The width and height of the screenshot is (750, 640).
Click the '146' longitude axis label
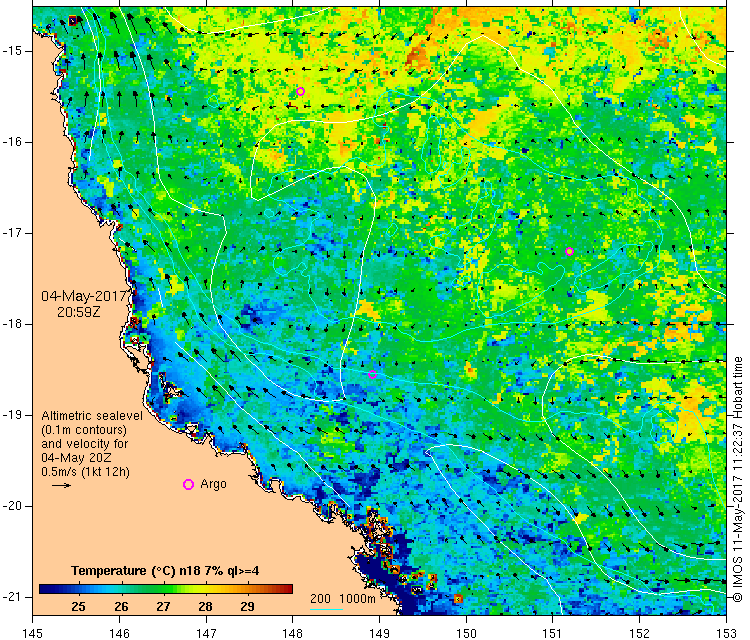click(x=119, y=633)
